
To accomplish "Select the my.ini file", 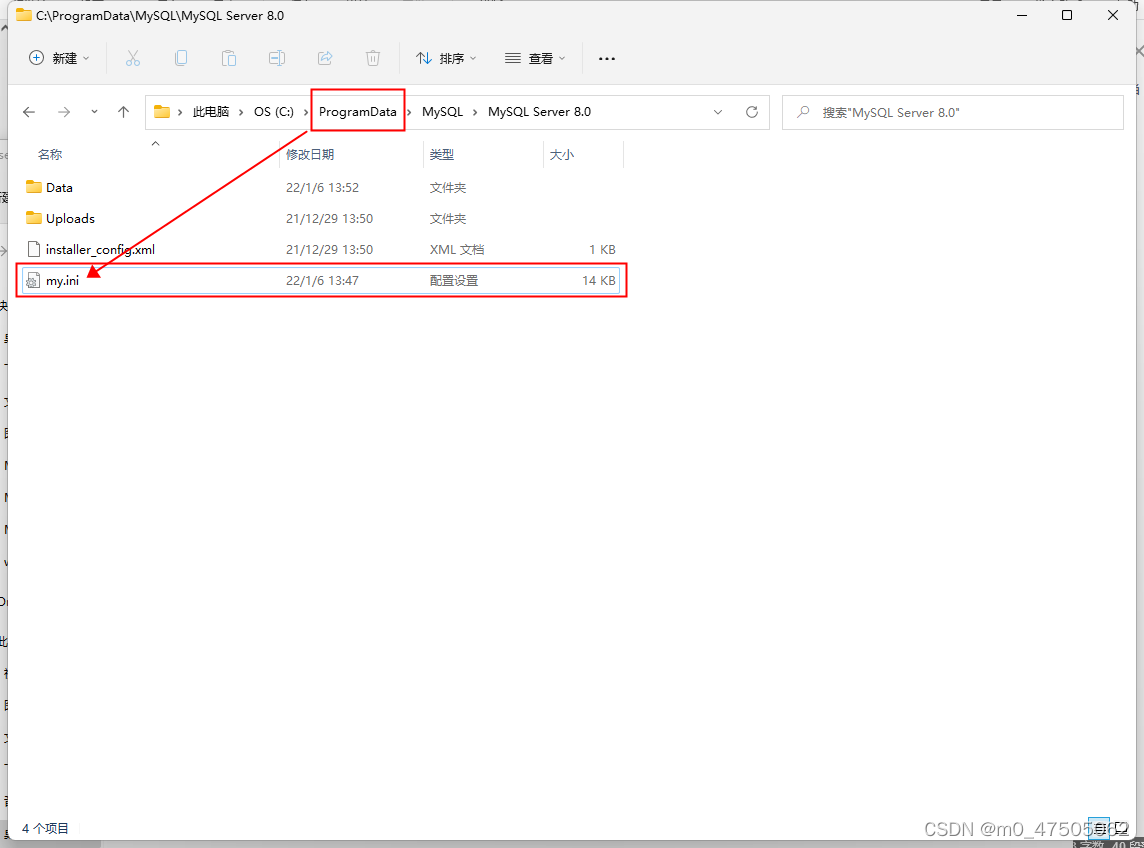I will [321, 280].
